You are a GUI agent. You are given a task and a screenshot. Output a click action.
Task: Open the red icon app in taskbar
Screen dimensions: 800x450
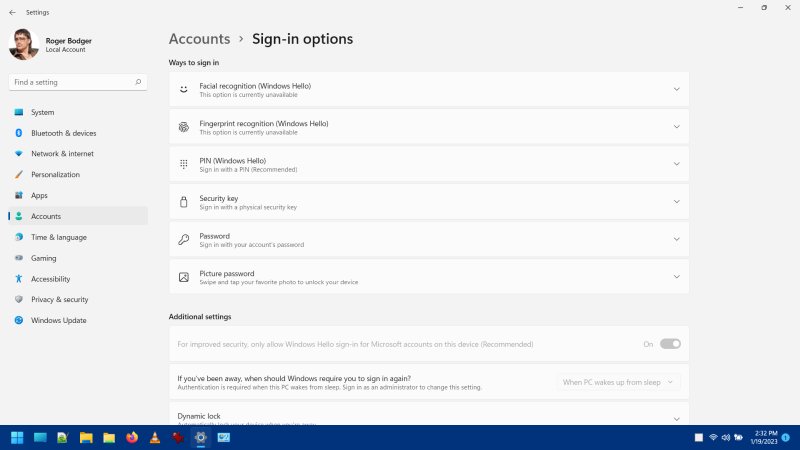pyautogui.click(x=178, y=438)
